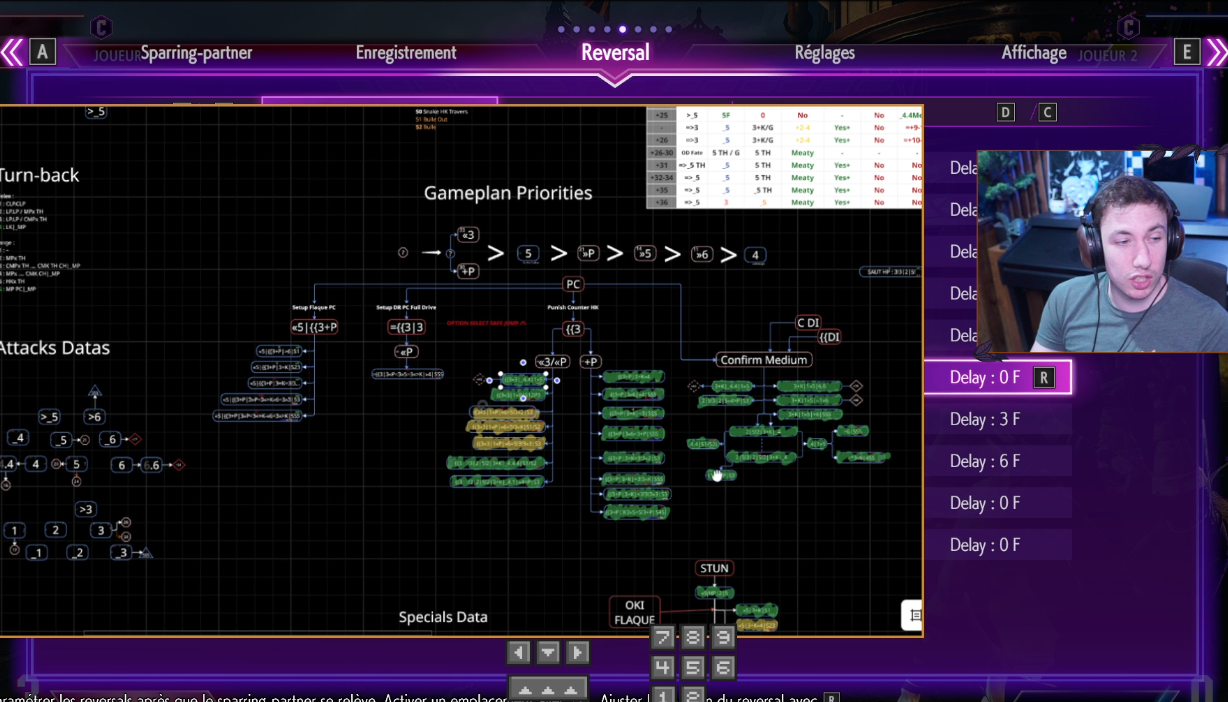Select the Delay : 3 F slot
Image resolution: width=1228 pixels, height=702 pixels.
(997, 419)
